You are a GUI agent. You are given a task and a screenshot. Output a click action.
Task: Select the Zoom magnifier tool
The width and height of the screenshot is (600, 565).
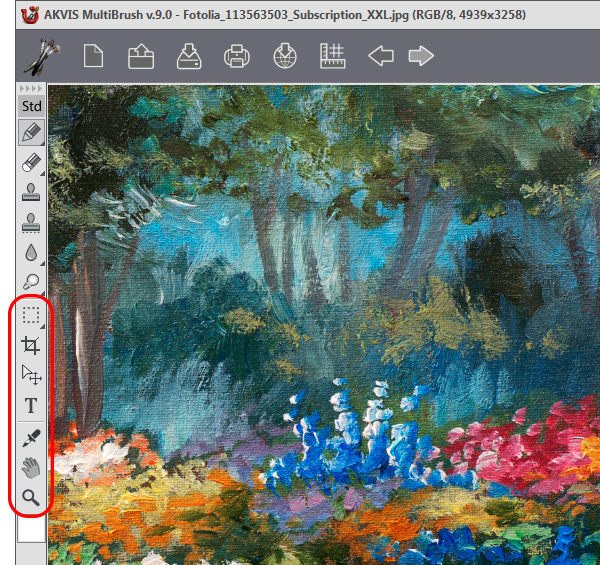coord(31,498)
